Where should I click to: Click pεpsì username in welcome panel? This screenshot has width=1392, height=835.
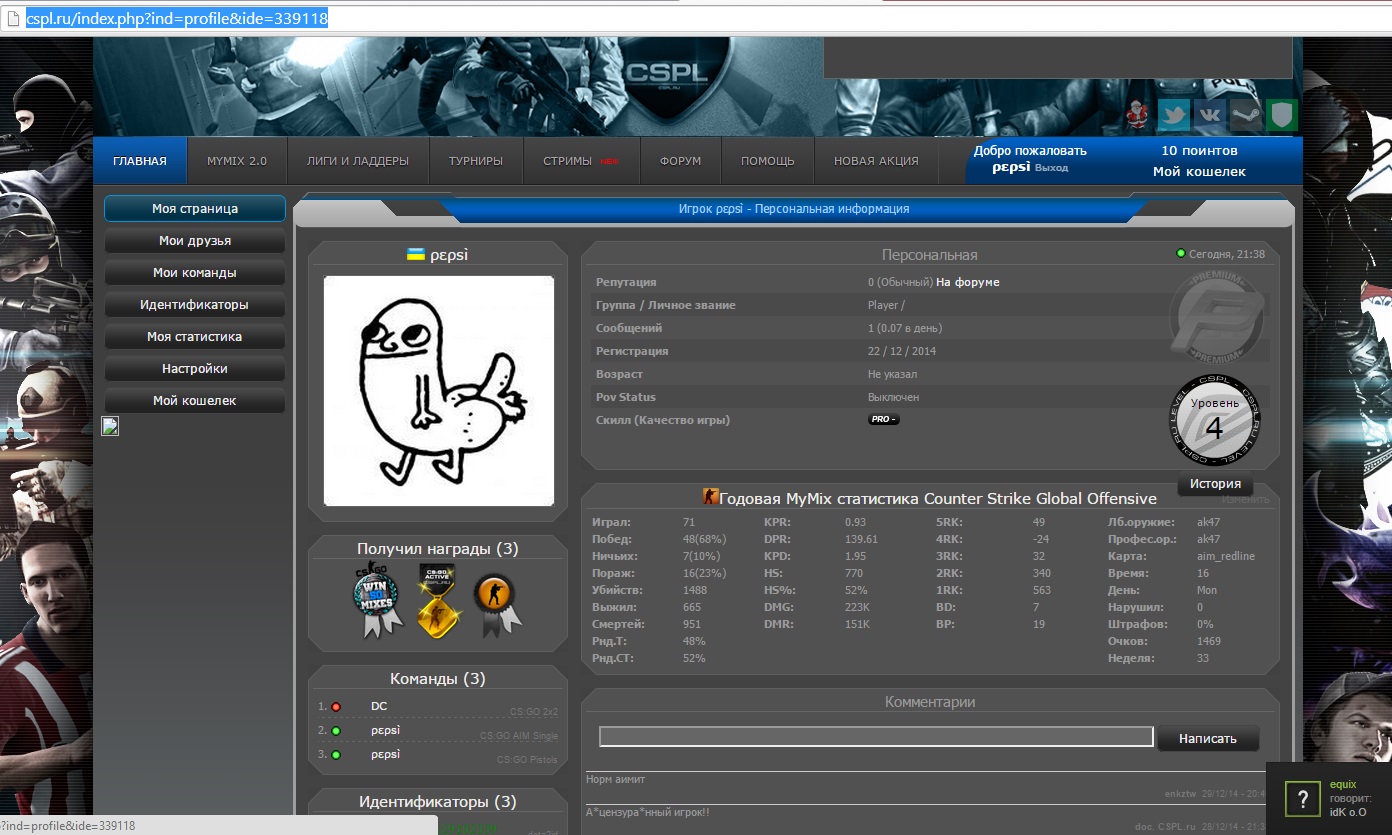[1011, 168]
